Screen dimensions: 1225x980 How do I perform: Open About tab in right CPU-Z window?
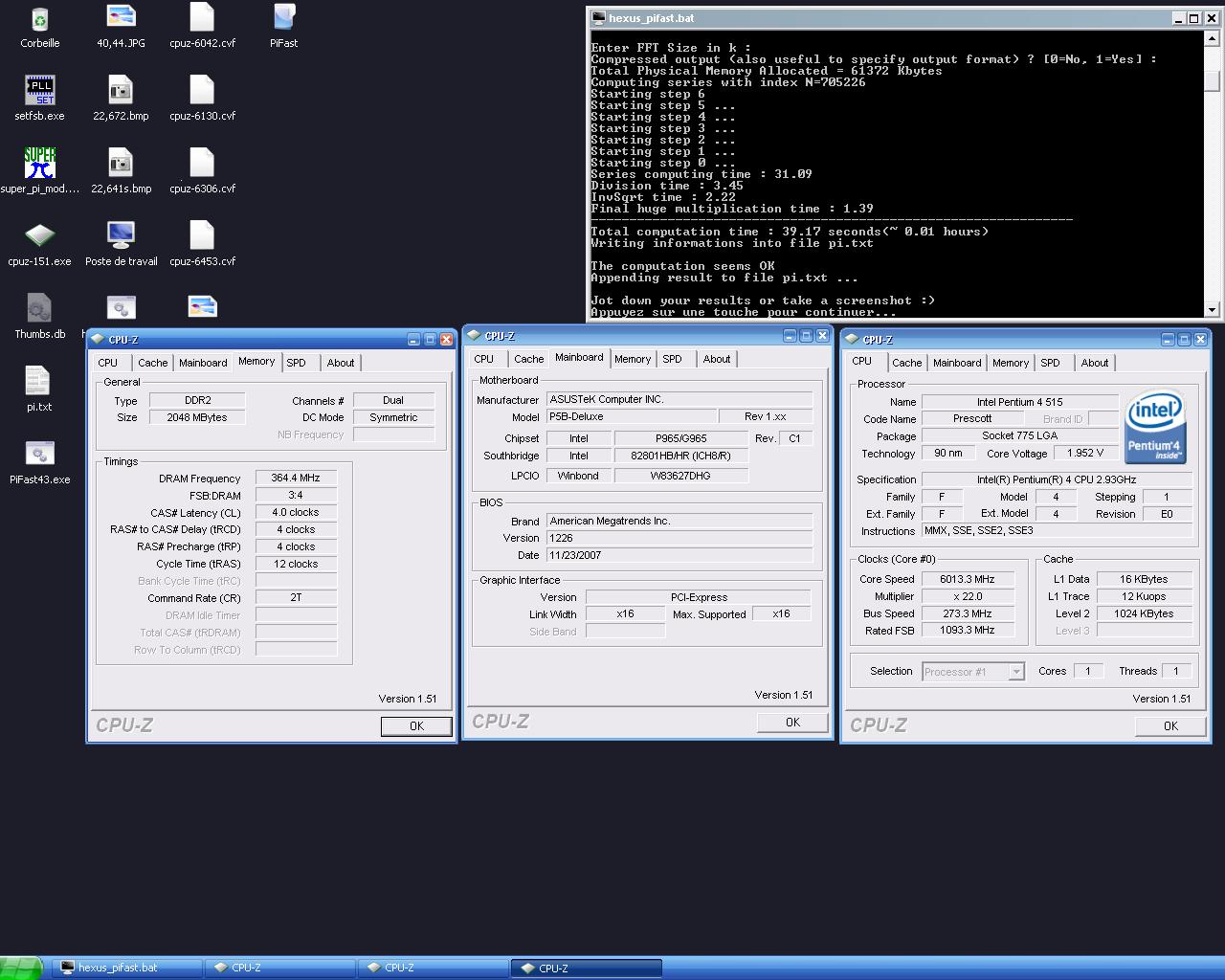pos(1095,363)
